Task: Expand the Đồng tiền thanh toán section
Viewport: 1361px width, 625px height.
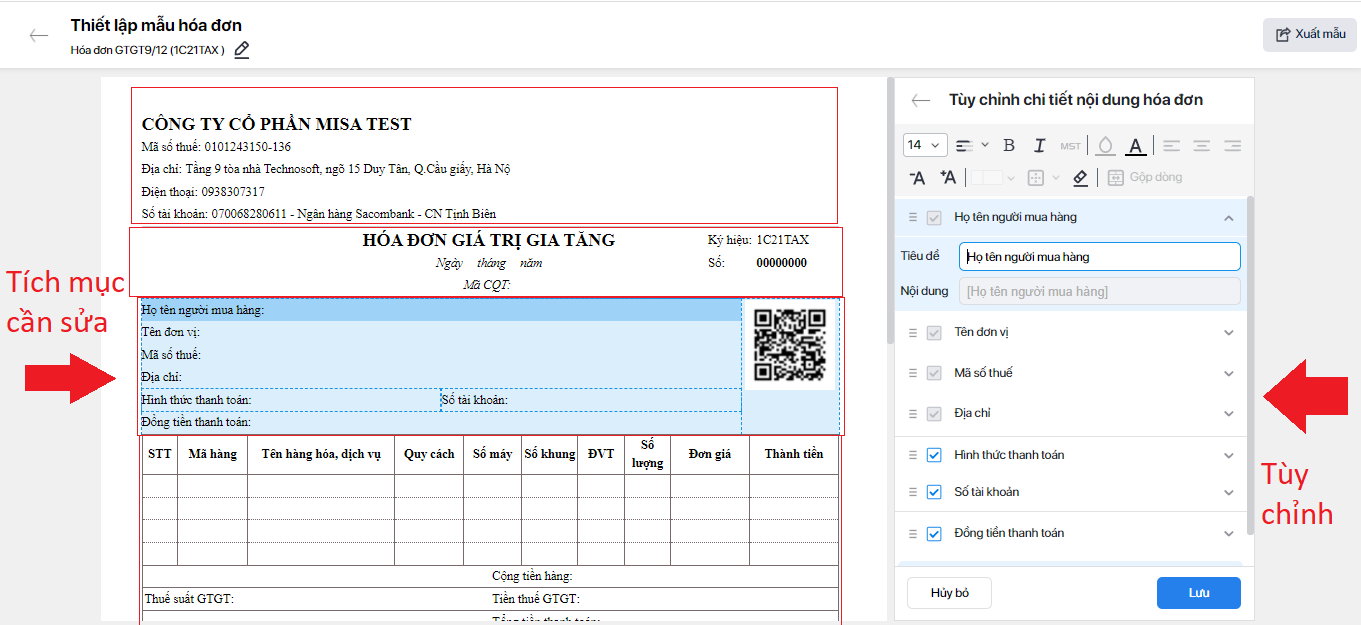Action: (x=1229, y=534)
